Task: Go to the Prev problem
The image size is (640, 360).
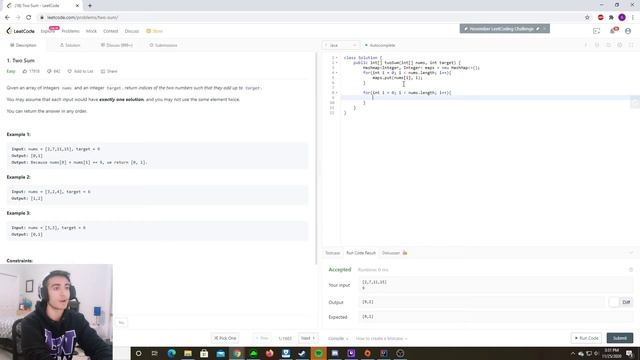Action: [x=262, y=338]
